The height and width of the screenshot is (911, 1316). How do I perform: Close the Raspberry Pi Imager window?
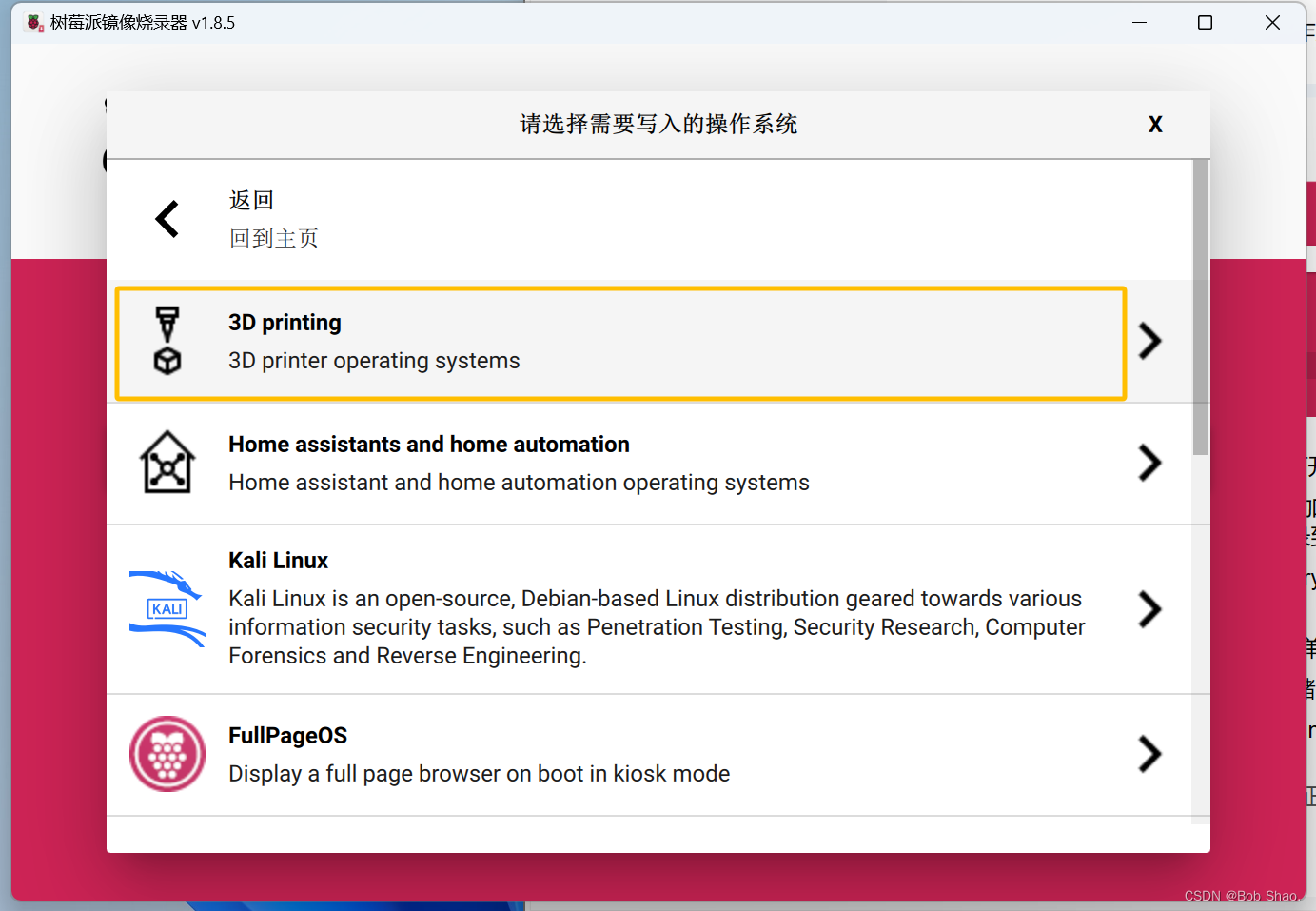click(1272, 22)
